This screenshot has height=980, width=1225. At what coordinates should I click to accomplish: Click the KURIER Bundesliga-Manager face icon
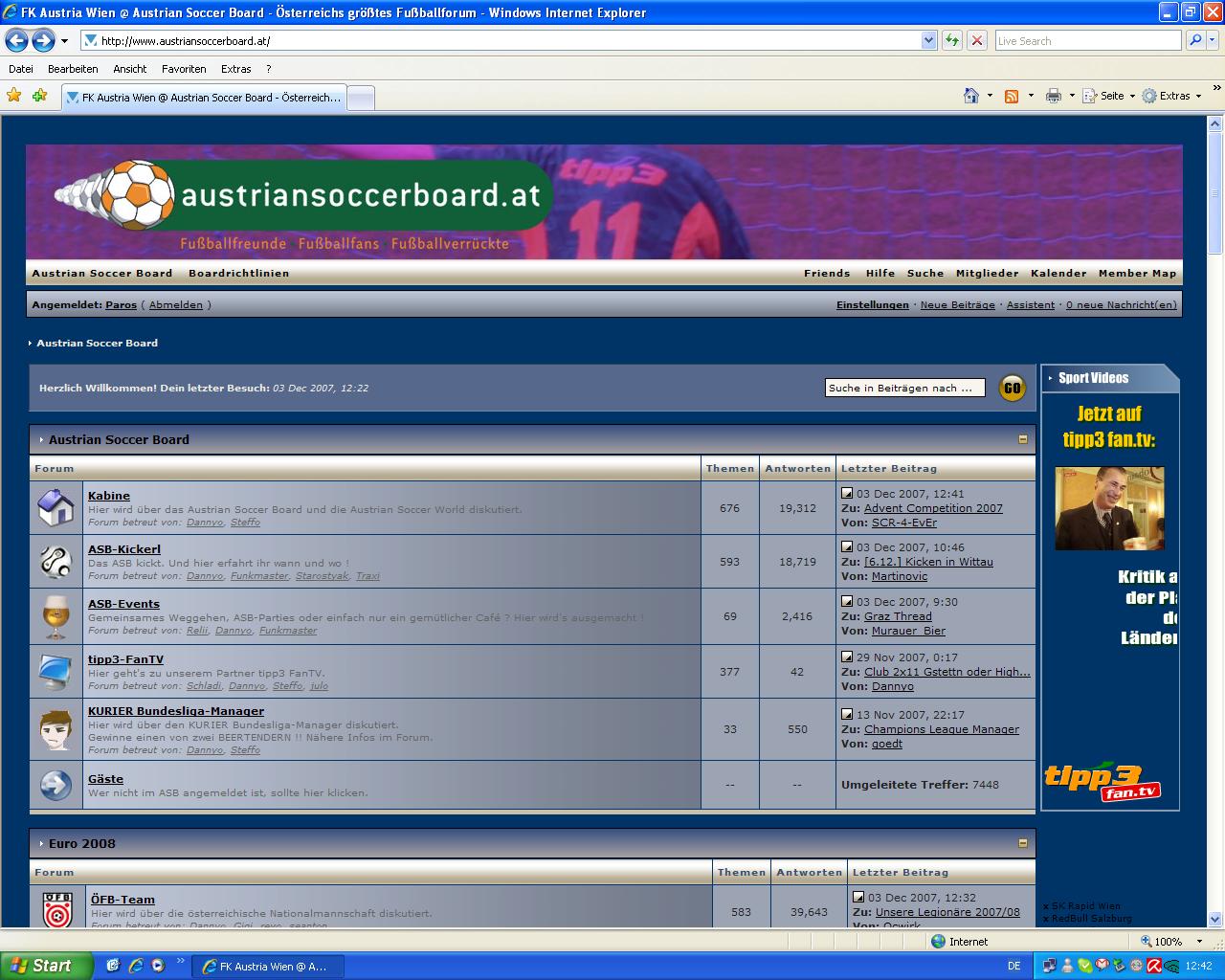pyautogui.click(x=56, y=729)
